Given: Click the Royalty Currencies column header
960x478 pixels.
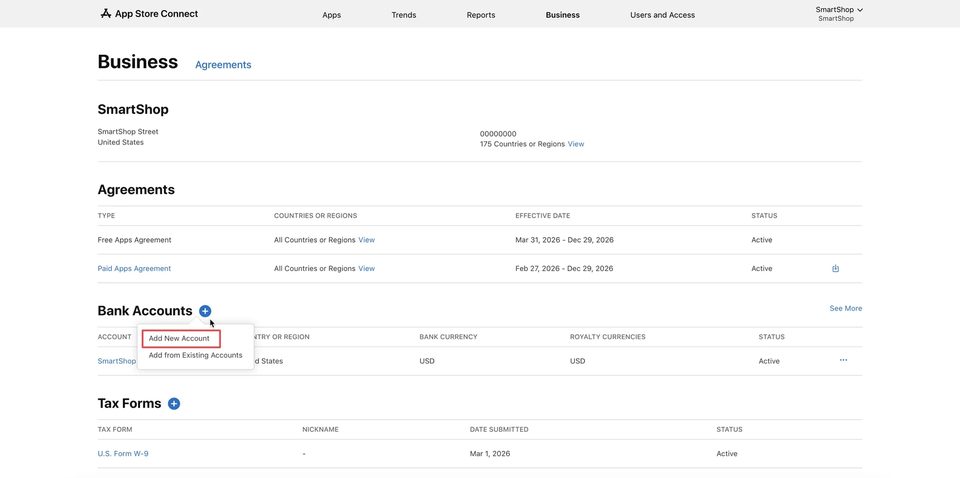Looking at the screenshot, I should pos(607,337).
